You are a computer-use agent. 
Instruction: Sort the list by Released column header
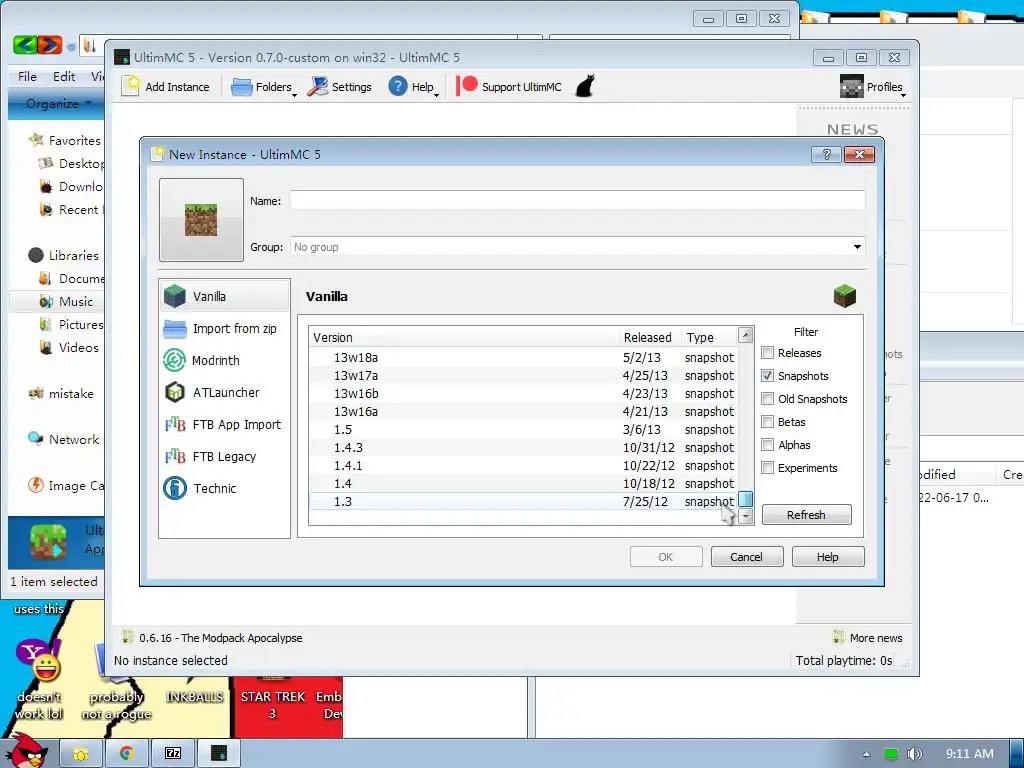pos(649,337)
